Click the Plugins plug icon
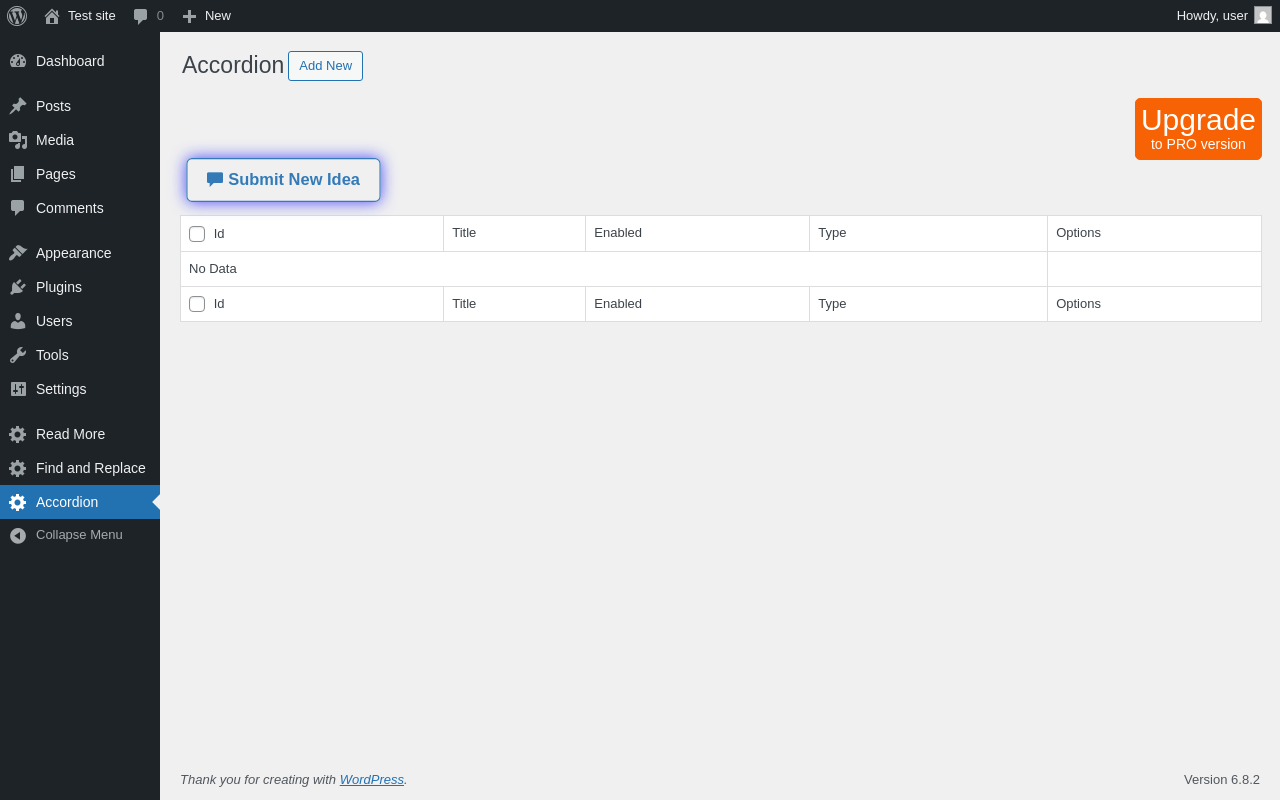Viewport: 1280px width, 800px height. pos(18,287)
